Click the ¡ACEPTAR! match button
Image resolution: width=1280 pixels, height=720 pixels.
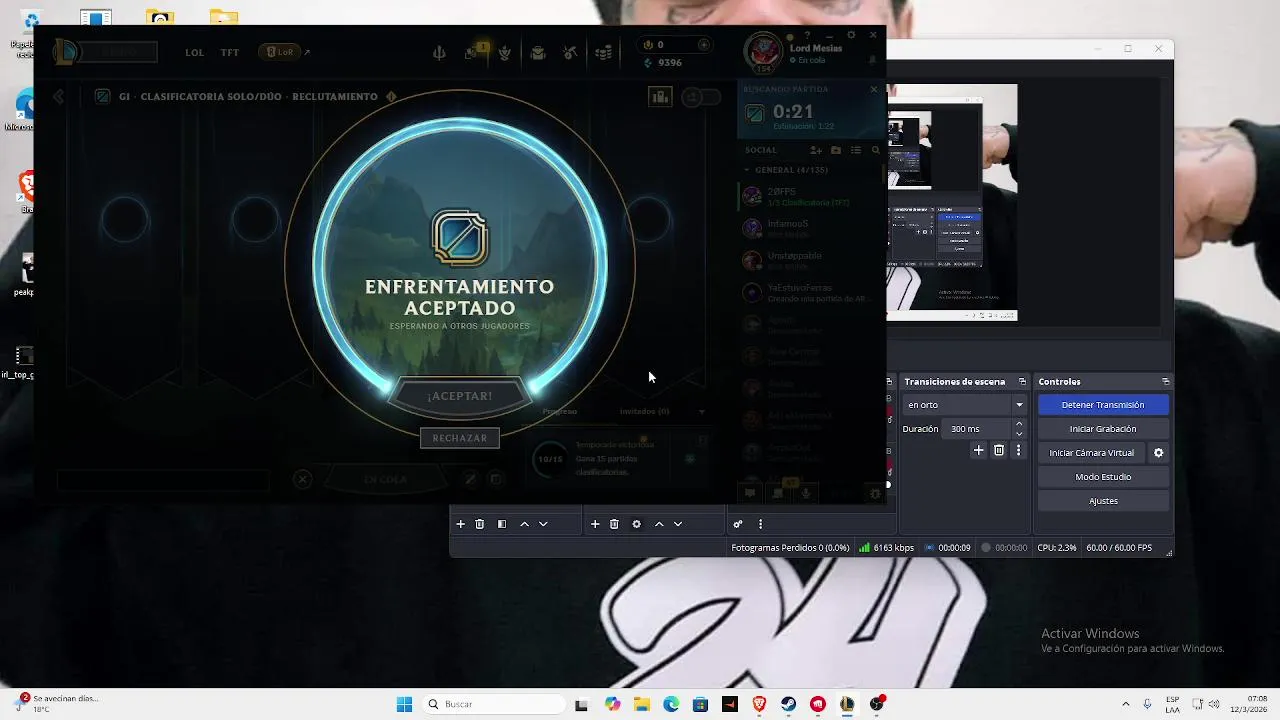tap(459, 396)
